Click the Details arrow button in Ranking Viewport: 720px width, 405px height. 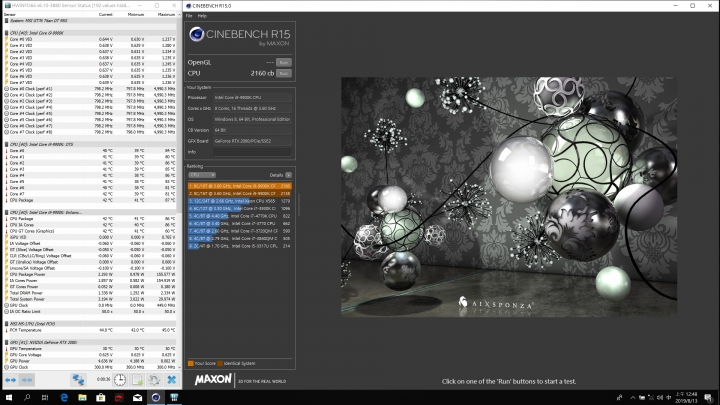[x=288, y=175]
